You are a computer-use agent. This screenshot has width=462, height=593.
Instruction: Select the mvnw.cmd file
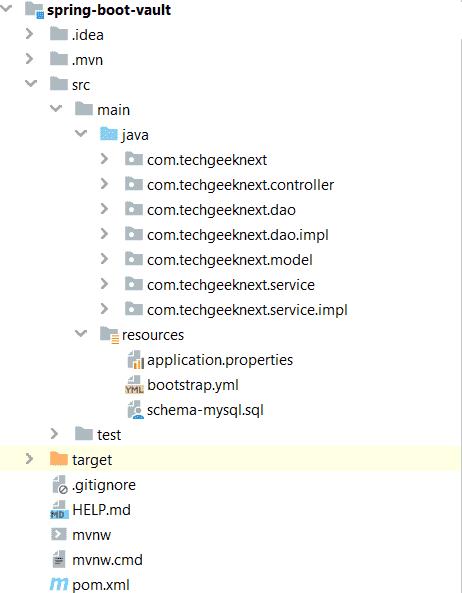[107, 560]
